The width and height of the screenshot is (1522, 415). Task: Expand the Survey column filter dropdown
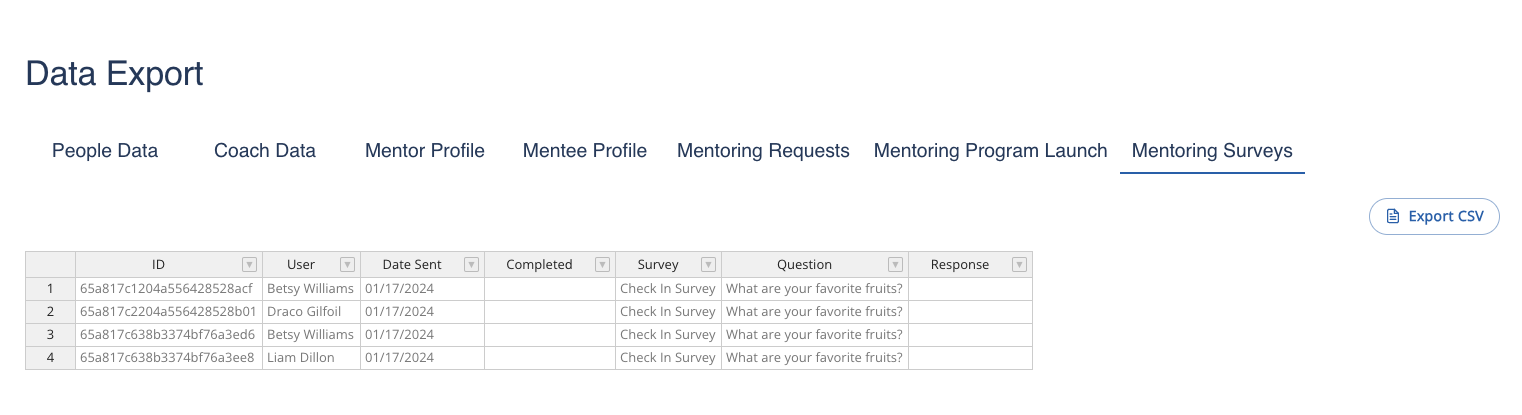[708, 265]
